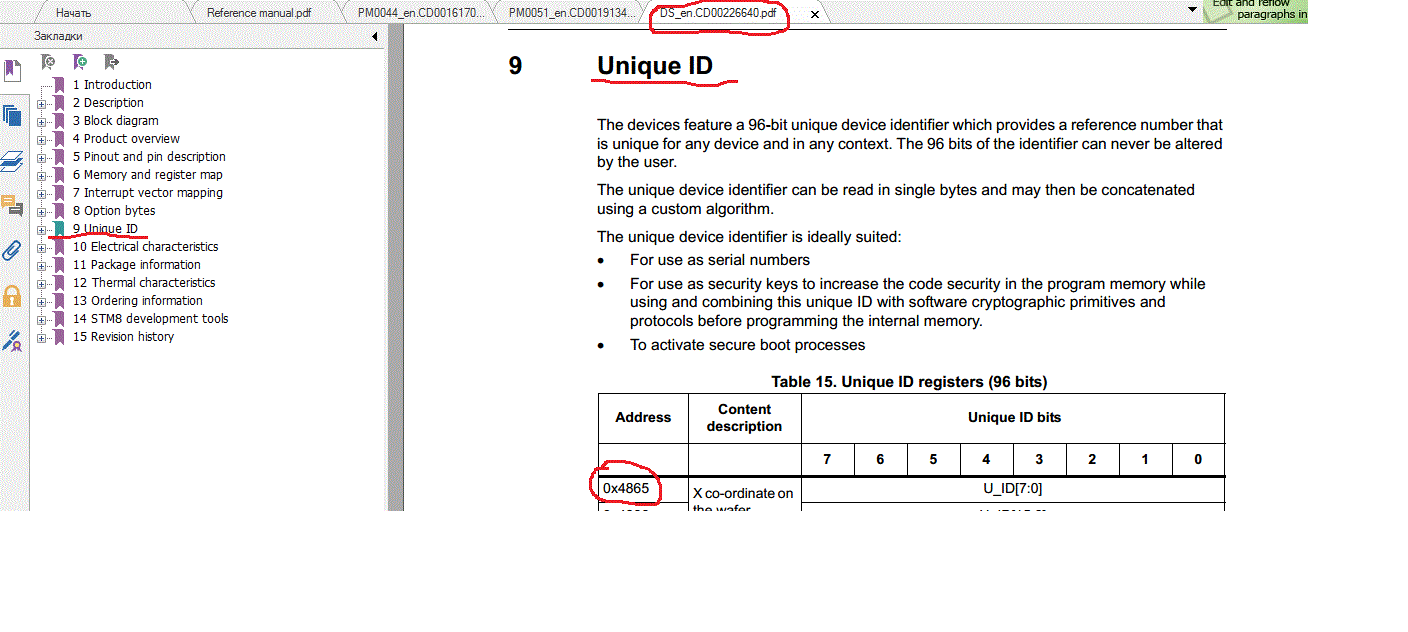Expand the '10 Electrical characteristics' bookmark node

click(x=42, y=247)
